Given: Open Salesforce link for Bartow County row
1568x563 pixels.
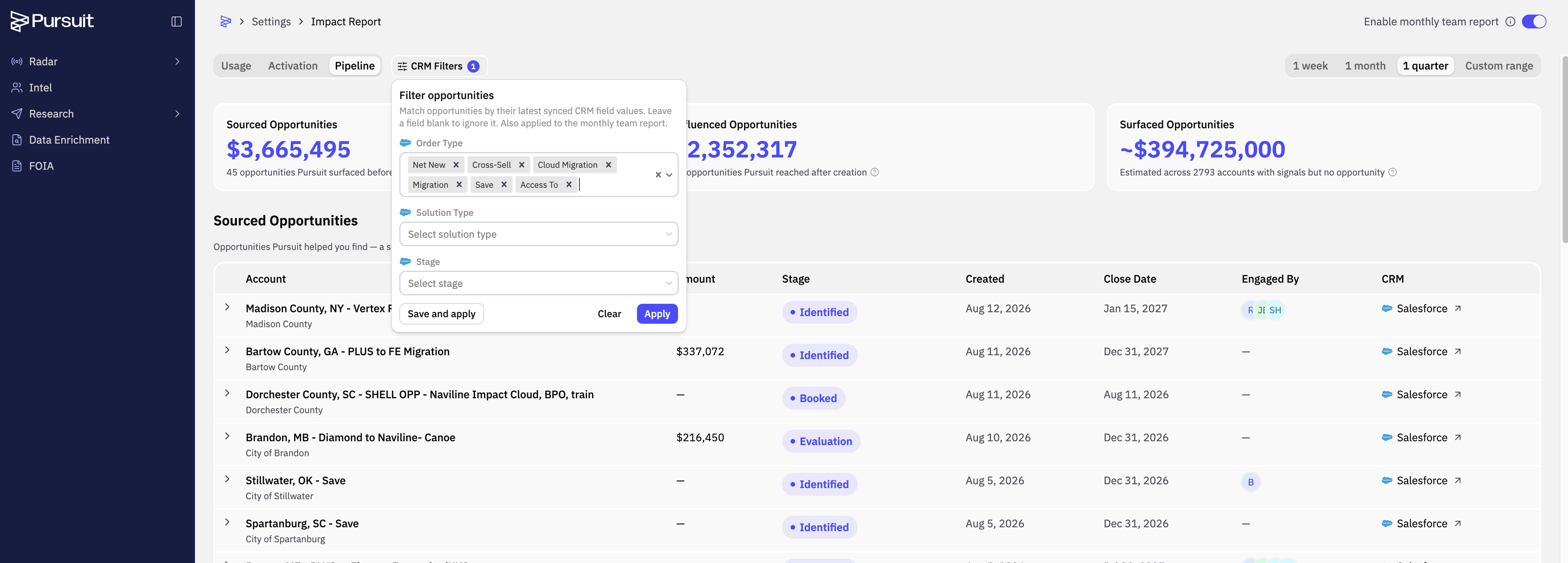Looking at the screenshot, I should click(1421, 352).
